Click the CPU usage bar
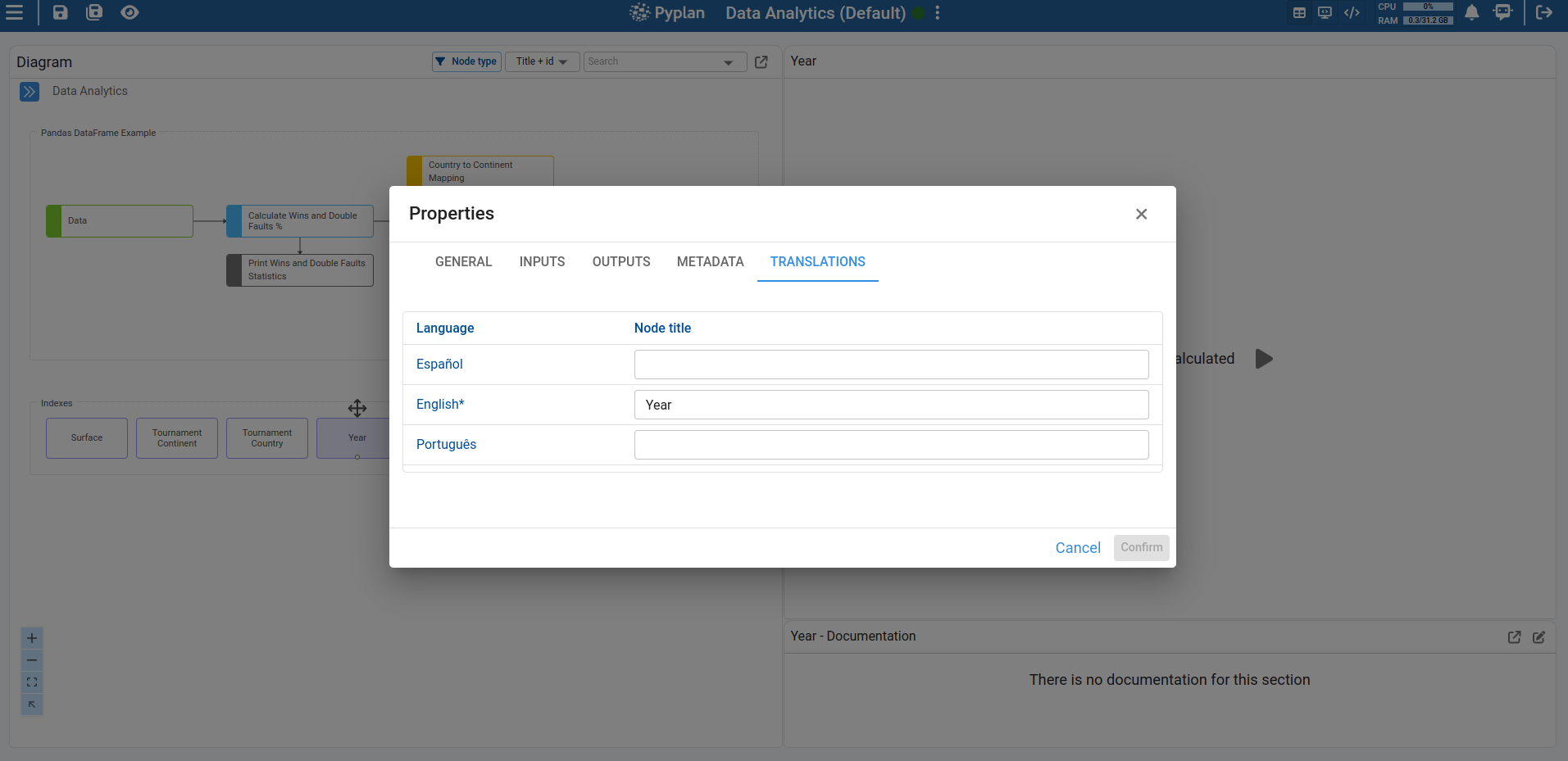Viewport: 1568px width, 761px height. pos(1428,7)
